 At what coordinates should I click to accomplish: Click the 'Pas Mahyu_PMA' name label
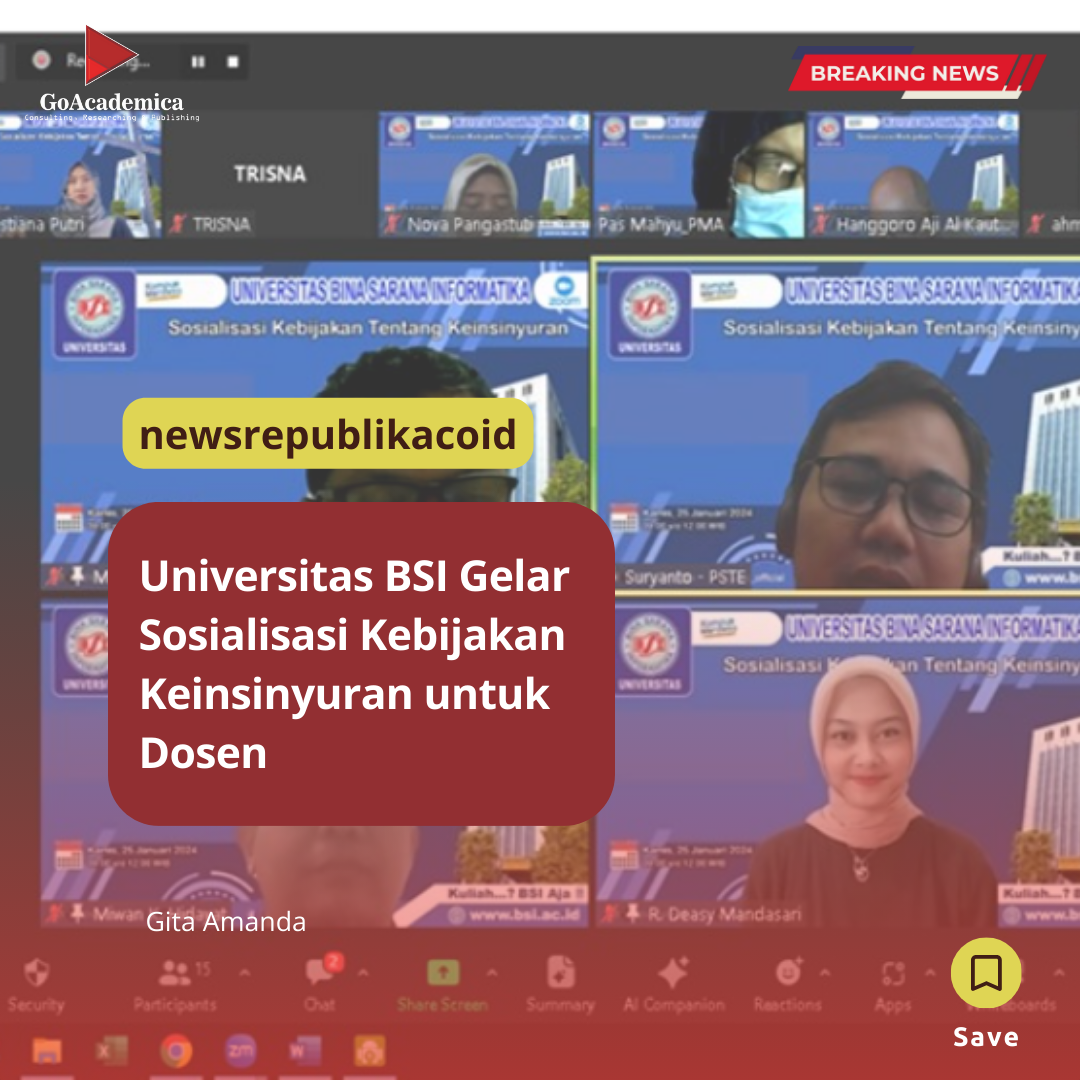pos(661,224)
